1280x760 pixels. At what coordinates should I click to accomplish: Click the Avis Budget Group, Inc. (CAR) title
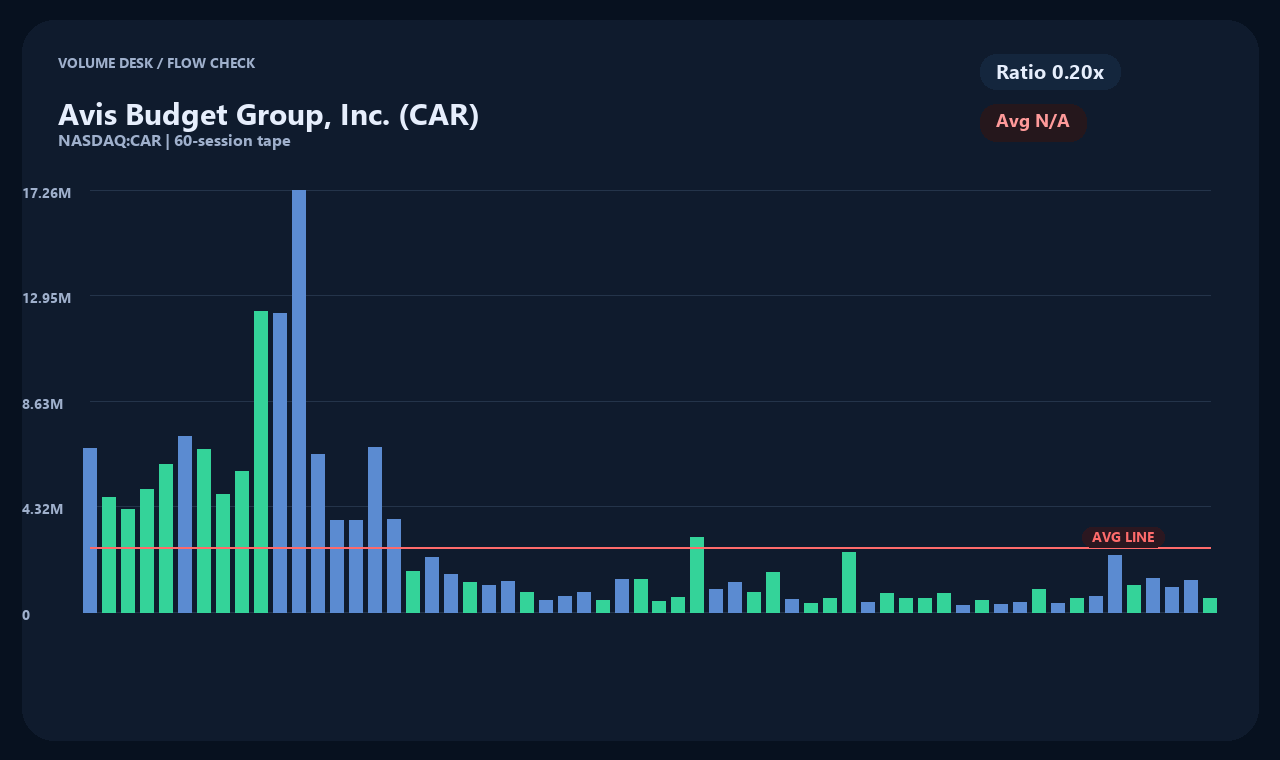click(x=269, y=115)
